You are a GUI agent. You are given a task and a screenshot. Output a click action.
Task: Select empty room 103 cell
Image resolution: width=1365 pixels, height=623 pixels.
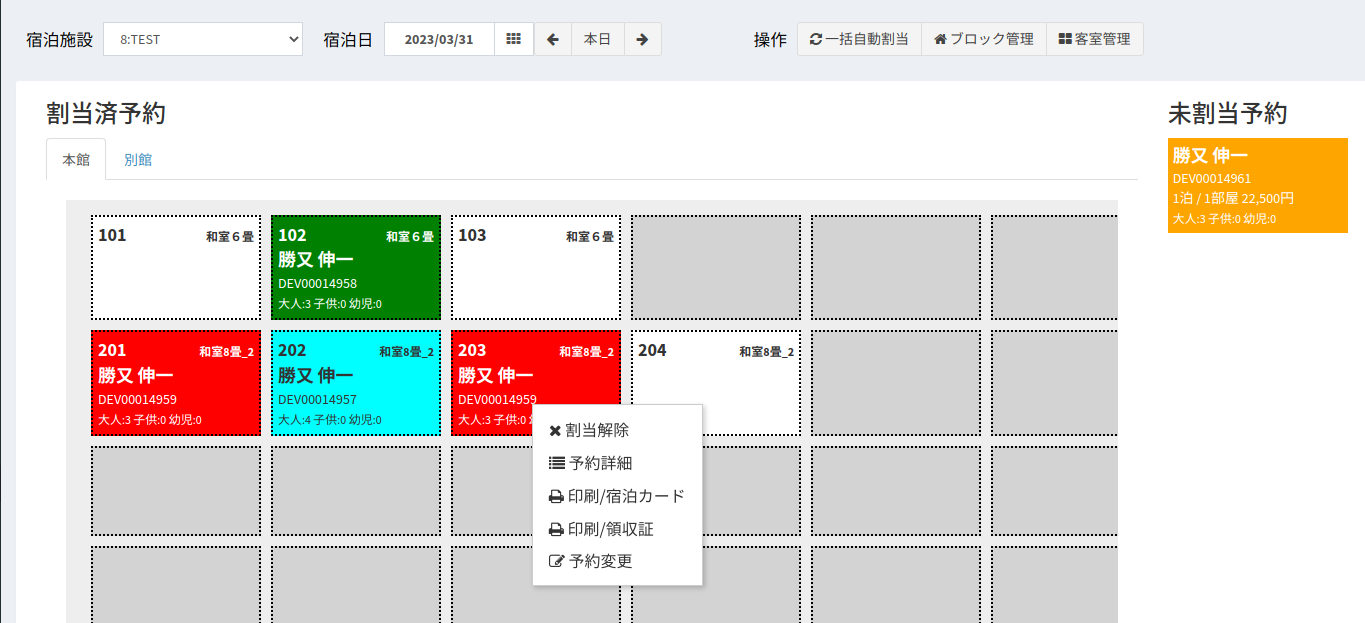pos(536,268)
